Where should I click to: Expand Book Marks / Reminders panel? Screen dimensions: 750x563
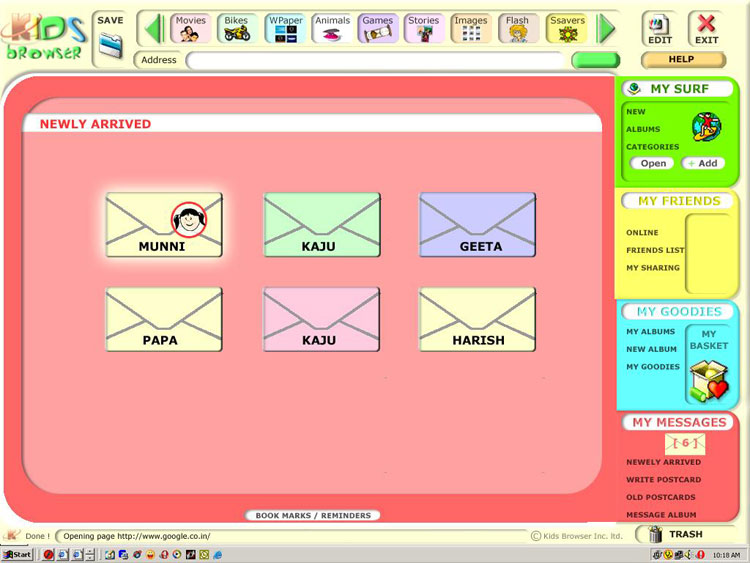point(313,515)
